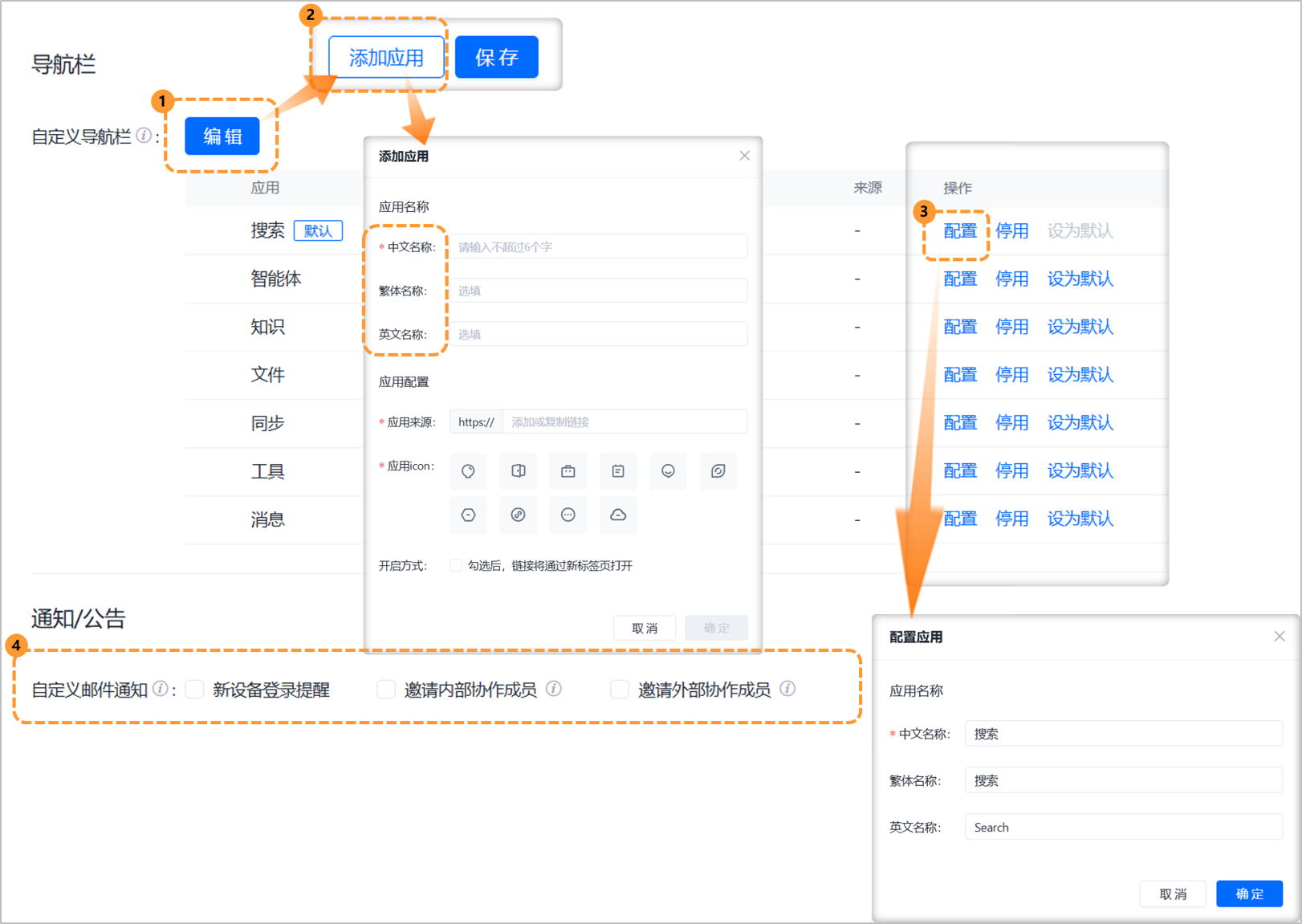Screen dimensions: 1302x924
Task: Enable the 新设备登录提醒 checkbox
Action: pos(194,689)
